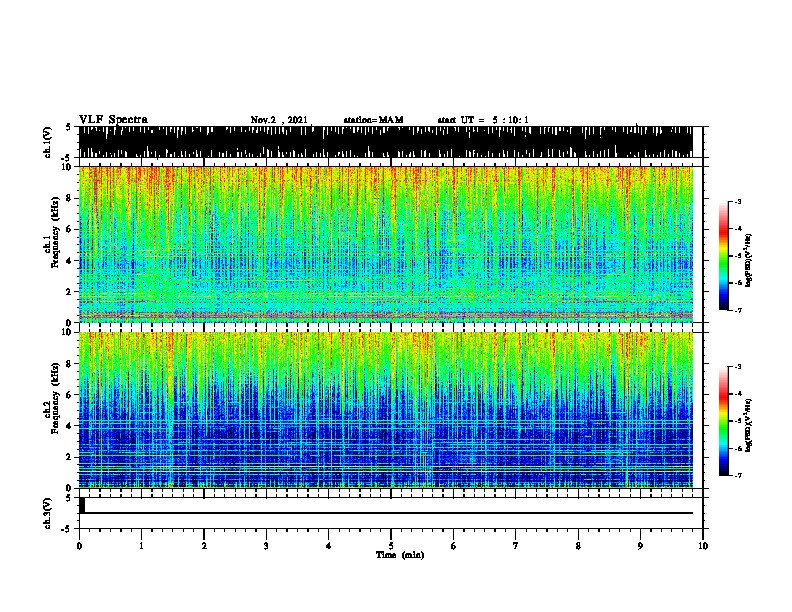Click the 'Nov.2 , 2021' date text
The height and width of the screenshot is (612, 792).
pos(279,120)
